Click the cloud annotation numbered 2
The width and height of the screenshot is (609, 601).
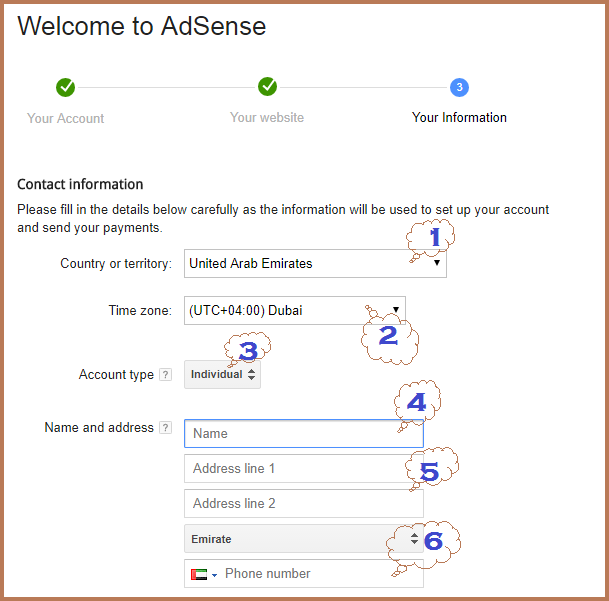[388, 337]
